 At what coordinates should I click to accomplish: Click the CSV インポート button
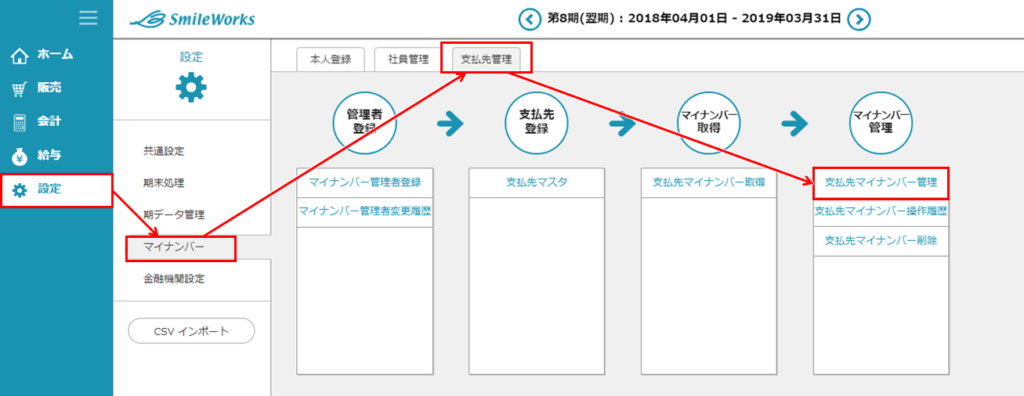pos(191,331)
